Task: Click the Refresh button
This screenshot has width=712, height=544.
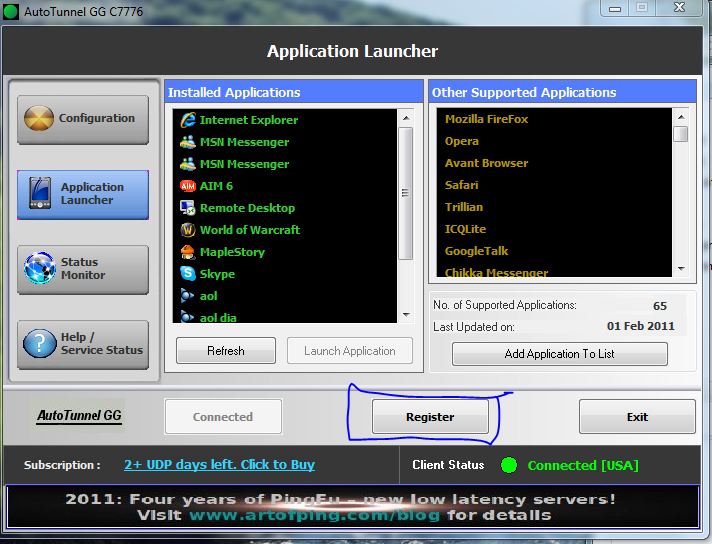Action: (226, 351)
